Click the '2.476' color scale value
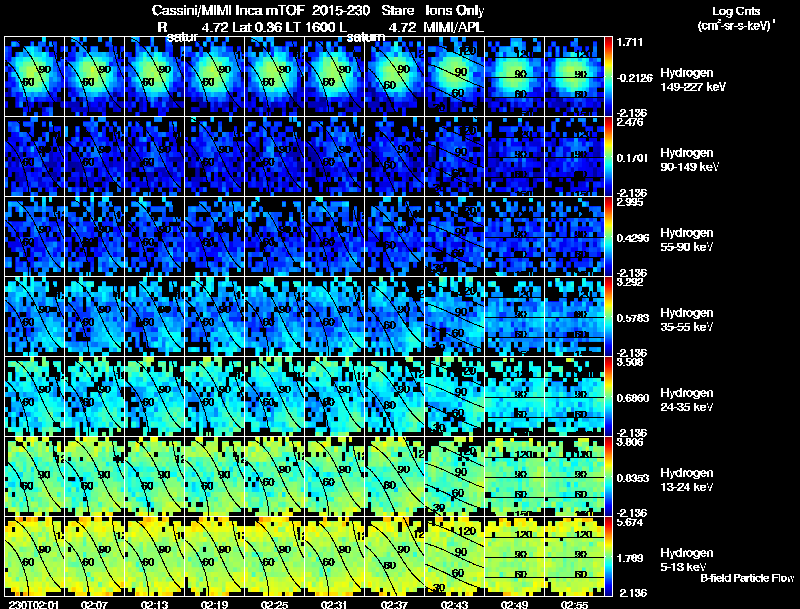 (x=630, y=122)
